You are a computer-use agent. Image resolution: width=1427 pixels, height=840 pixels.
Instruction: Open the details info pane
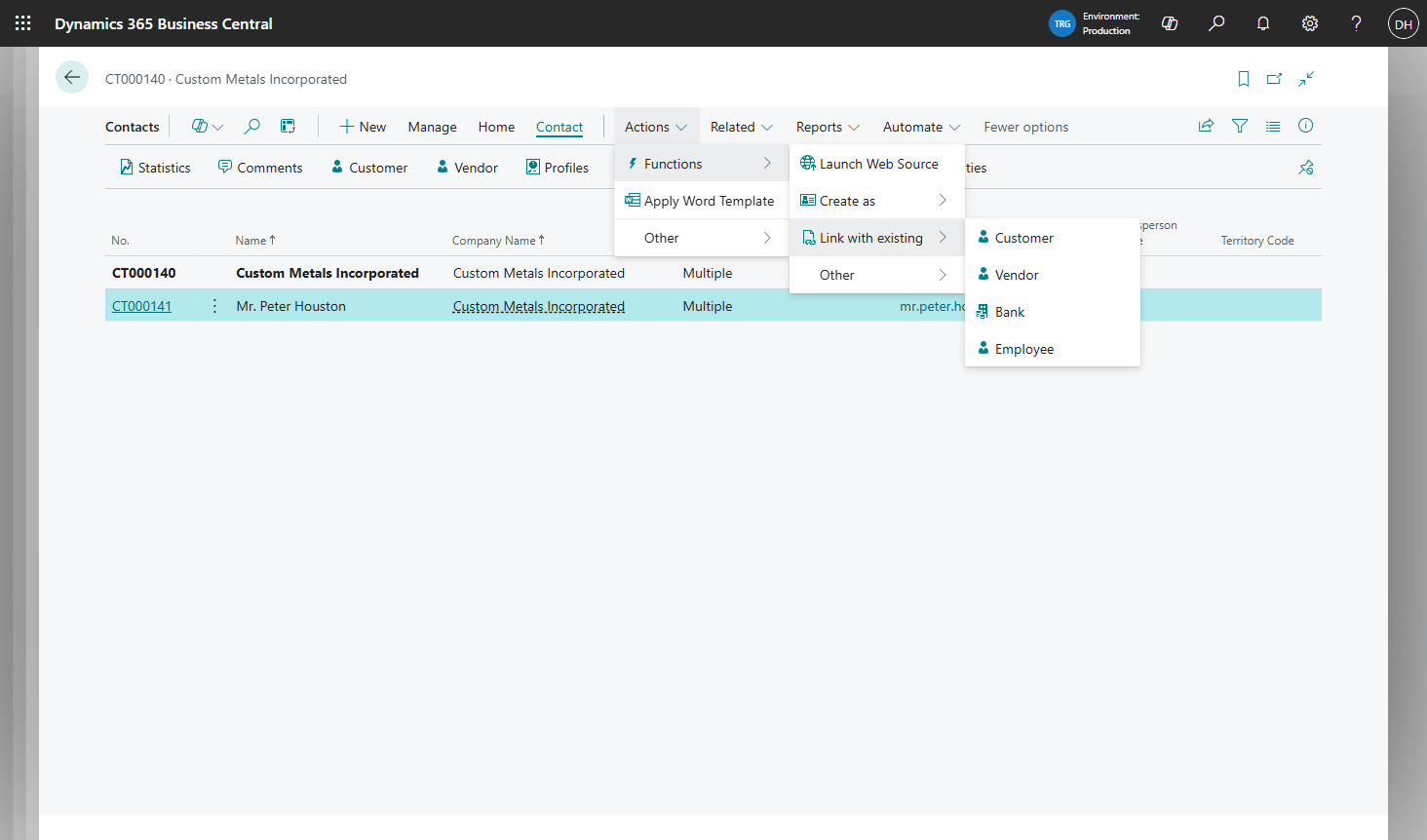click(1305, 126)
